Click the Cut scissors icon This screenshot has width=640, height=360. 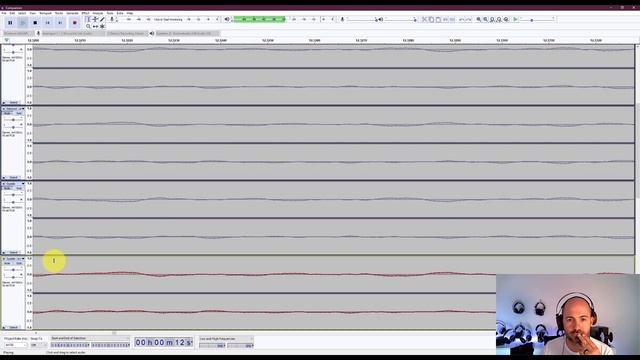point(424,19)
